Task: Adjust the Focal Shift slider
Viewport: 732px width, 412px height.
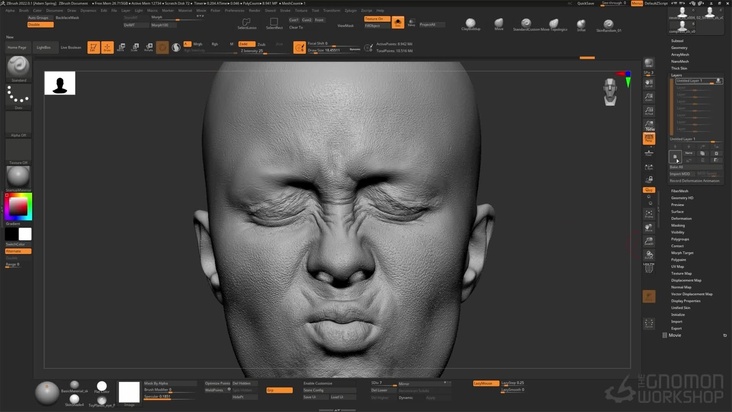Action: (x=334, y=44)
